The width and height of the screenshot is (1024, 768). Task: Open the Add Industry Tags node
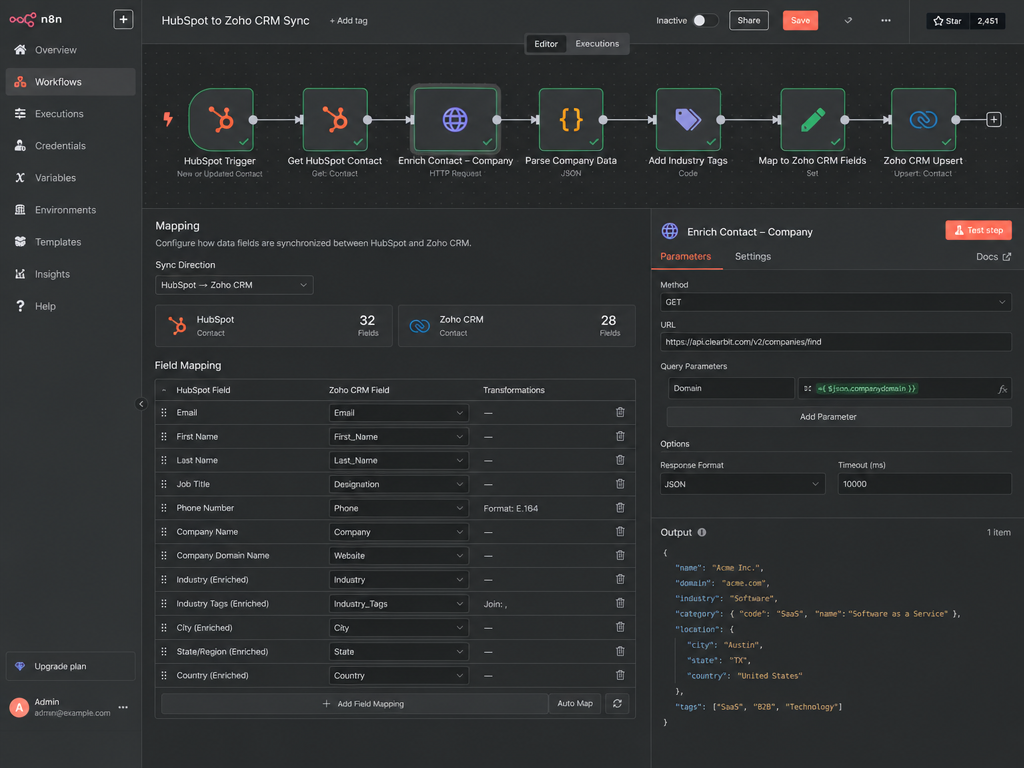point(688,120)
